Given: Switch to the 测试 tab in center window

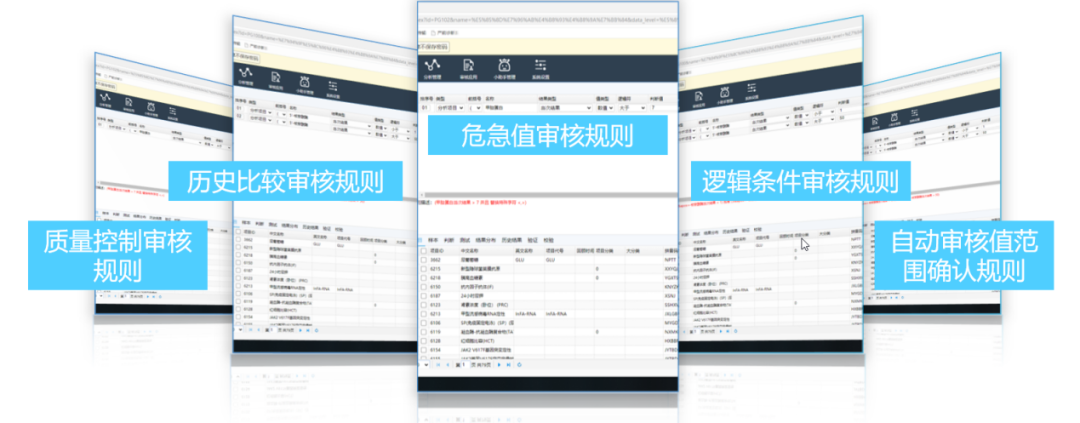Looking at the screenshot, I should pyautogui.click(x=465, y=240).
